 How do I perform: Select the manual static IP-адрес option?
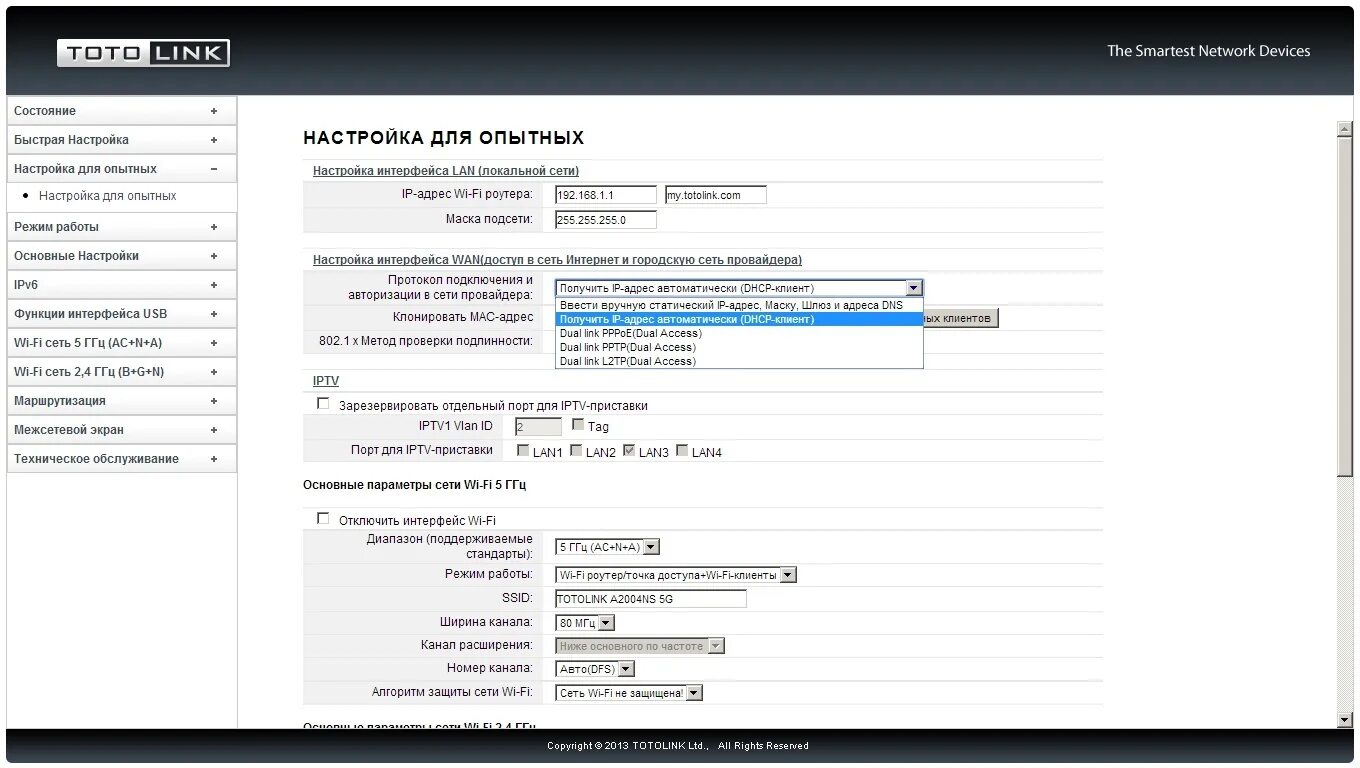[x=739, y=305]
